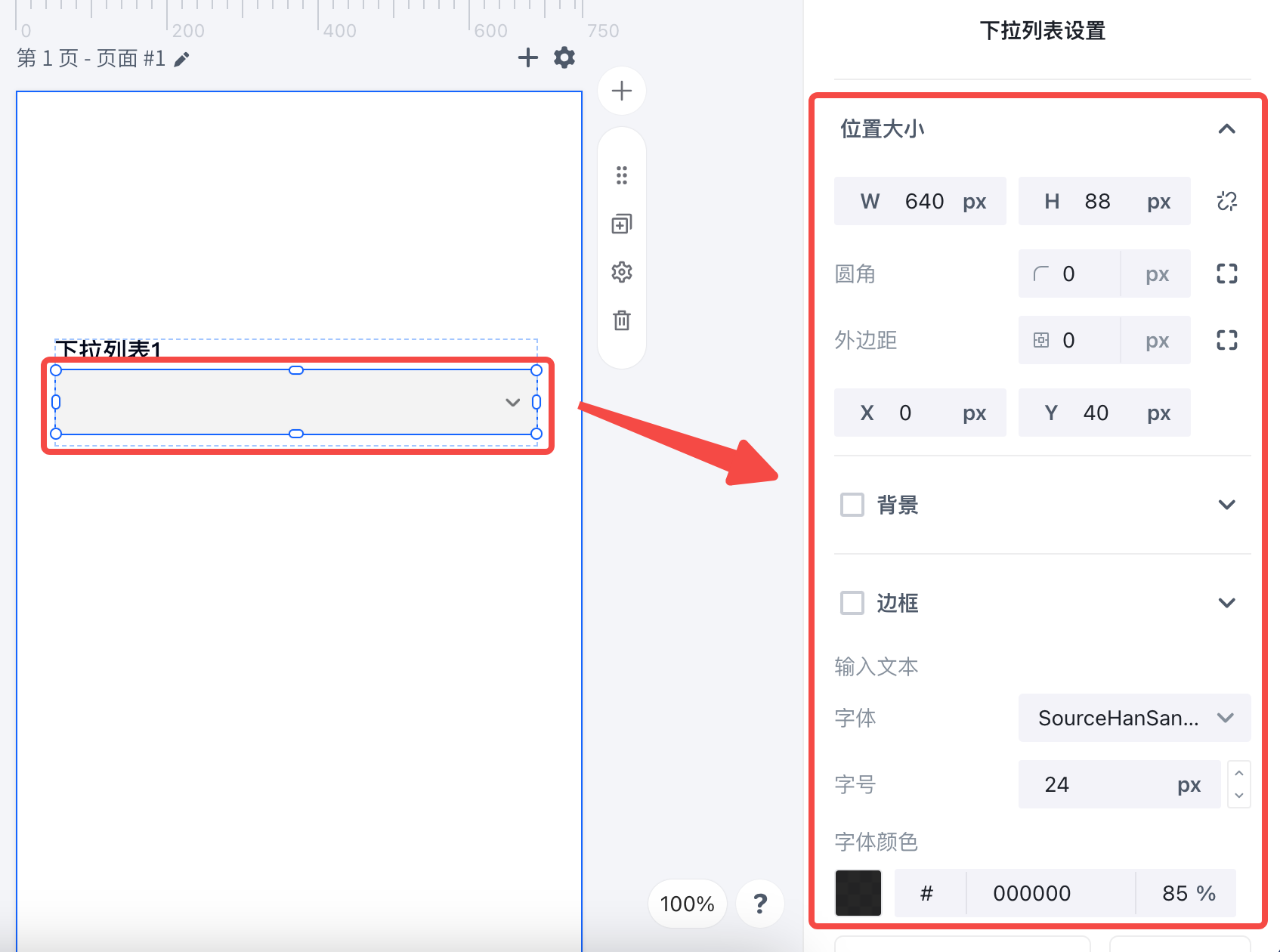The image size is (1280, 952).
Task: Click the 输入文本 section label
Action: click(877, 666)
